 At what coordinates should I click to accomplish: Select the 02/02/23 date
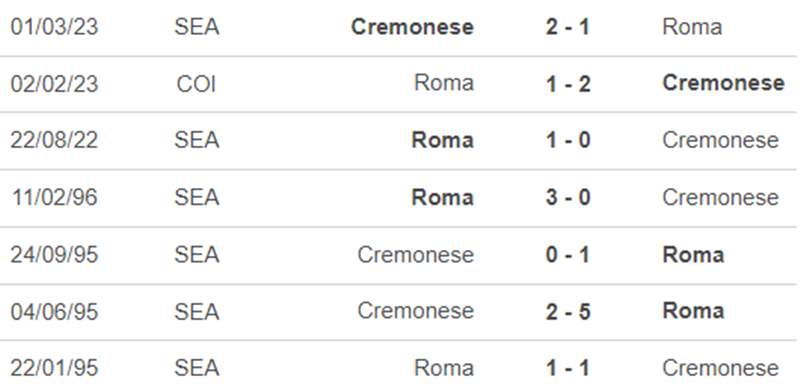click(54, 83)
